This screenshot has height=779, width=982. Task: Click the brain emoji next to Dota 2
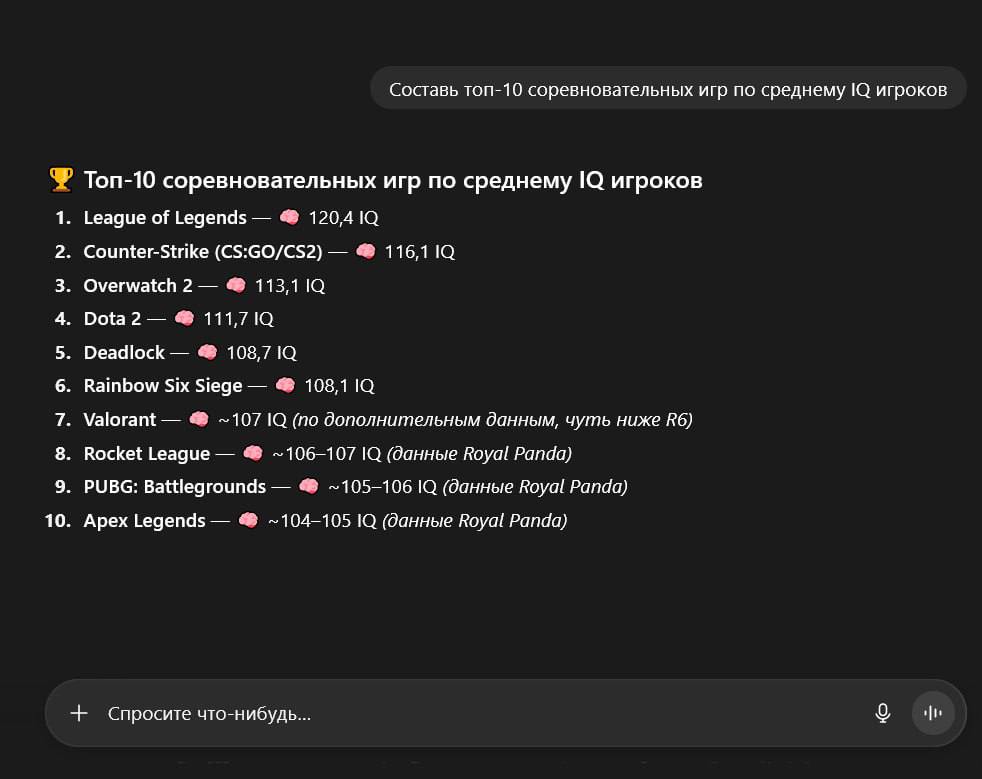(184, 319)
